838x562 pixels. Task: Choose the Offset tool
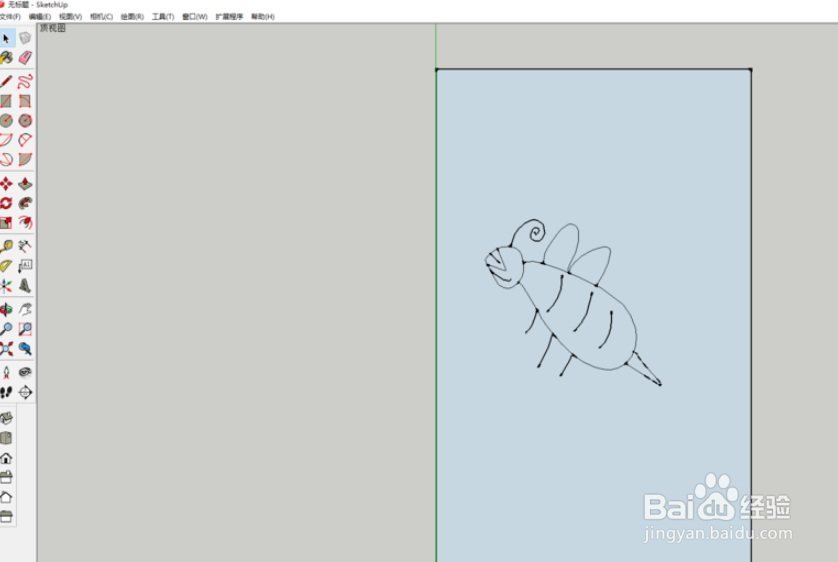click(x=25, y=222)
